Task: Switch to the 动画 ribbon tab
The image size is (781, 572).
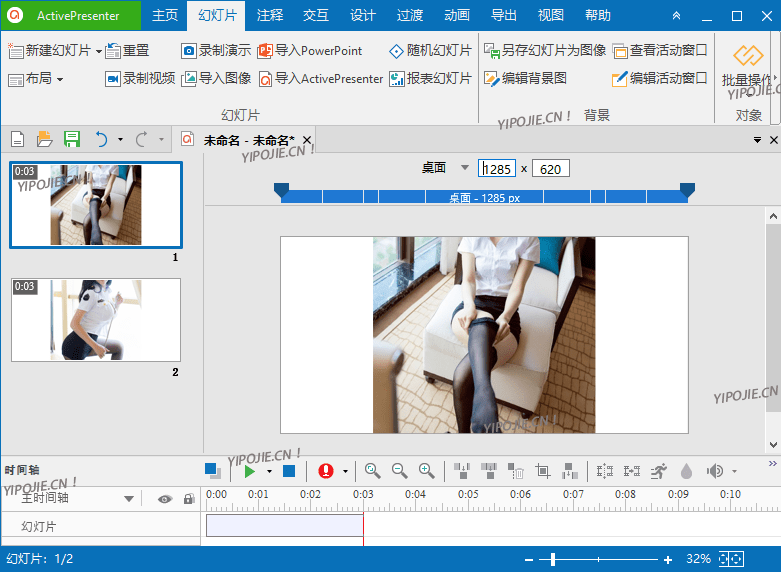Action: click(456, 15)
